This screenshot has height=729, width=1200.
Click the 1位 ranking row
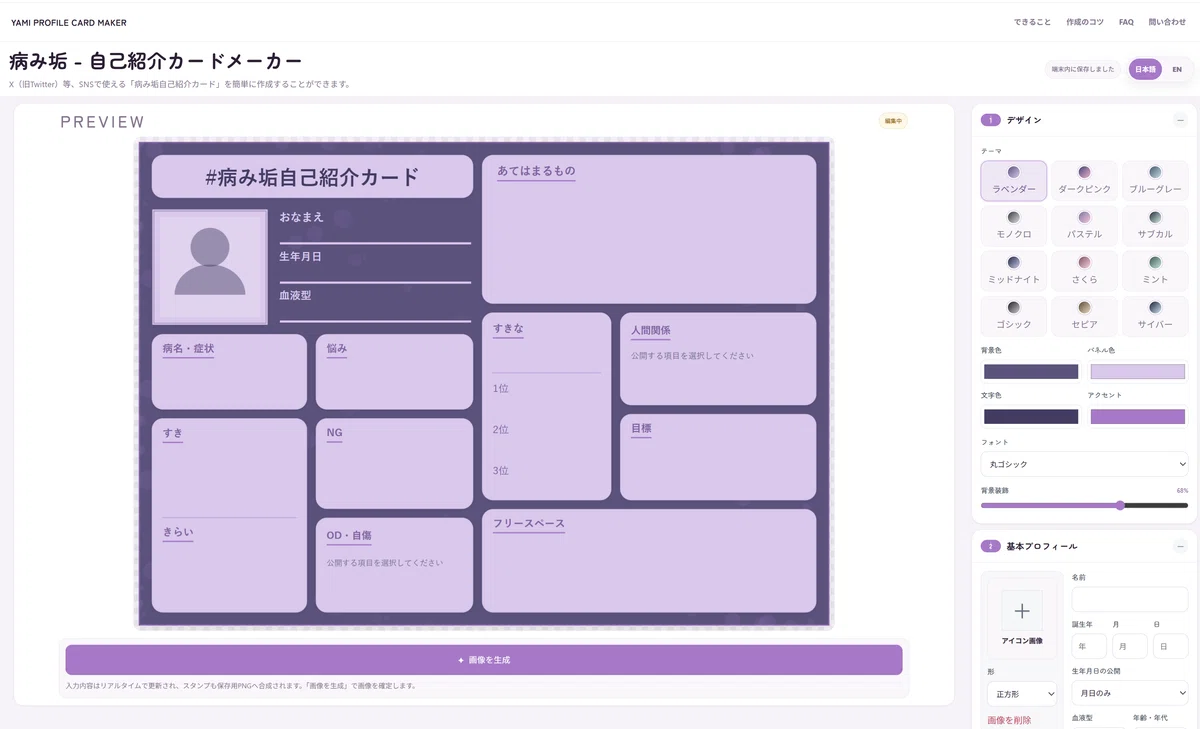[546, 388]
